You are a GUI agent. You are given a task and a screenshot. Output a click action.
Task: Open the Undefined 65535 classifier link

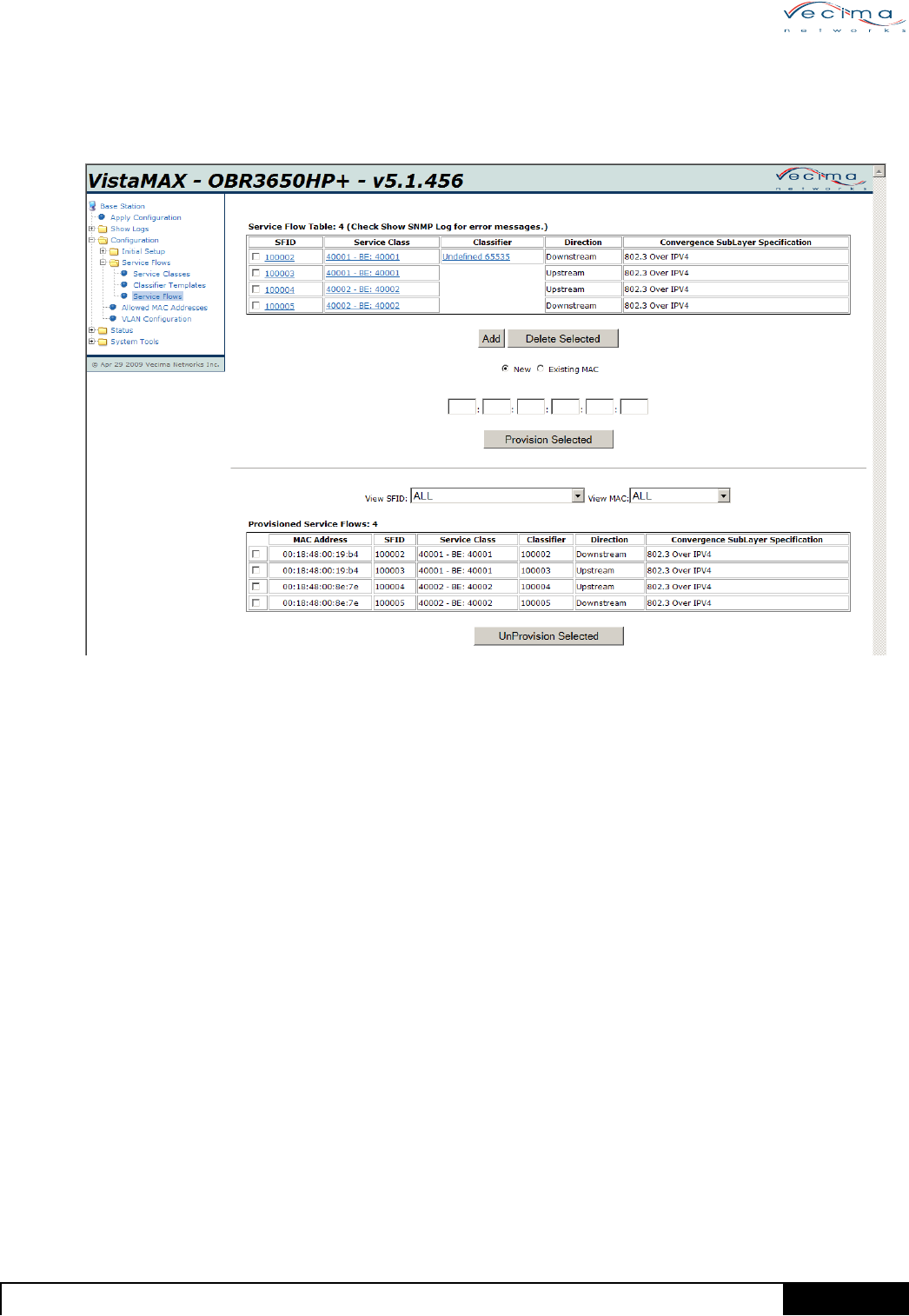[476, 256]
